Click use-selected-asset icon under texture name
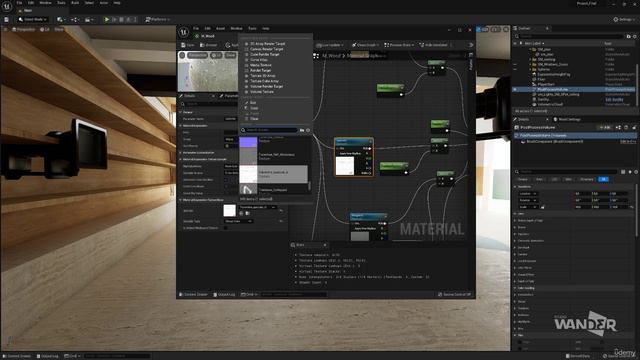The height and width of the screenshot is (360, 640). [x=241, y=213]
